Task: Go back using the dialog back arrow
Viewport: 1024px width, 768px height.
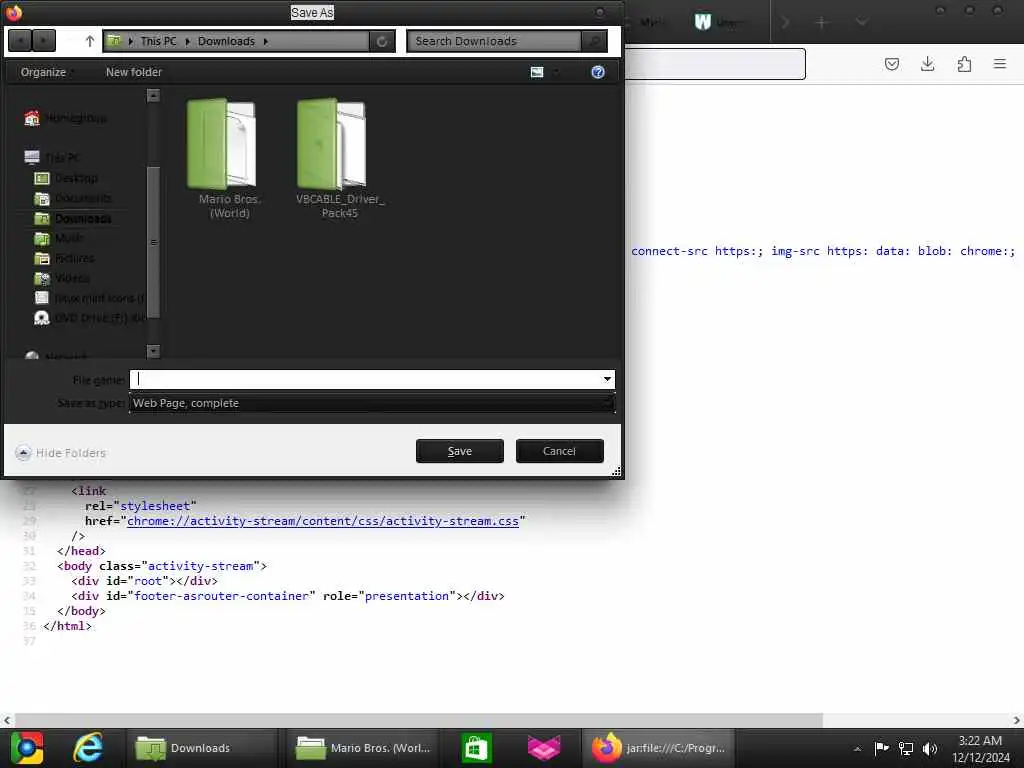Action: (21, 41)
